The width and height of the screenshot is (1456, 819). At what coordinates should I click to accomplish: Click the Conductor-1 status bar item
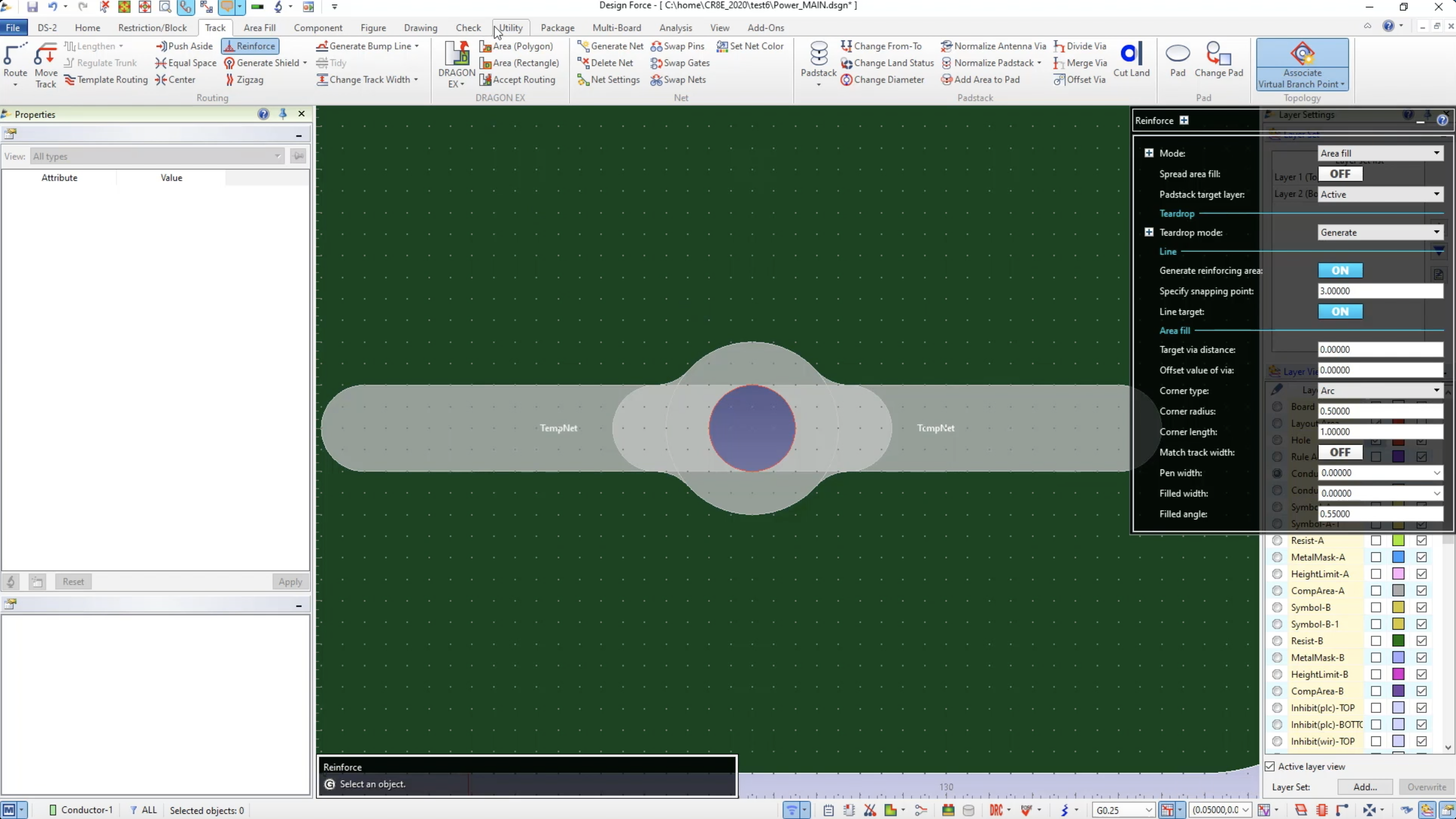coord(81,810)
